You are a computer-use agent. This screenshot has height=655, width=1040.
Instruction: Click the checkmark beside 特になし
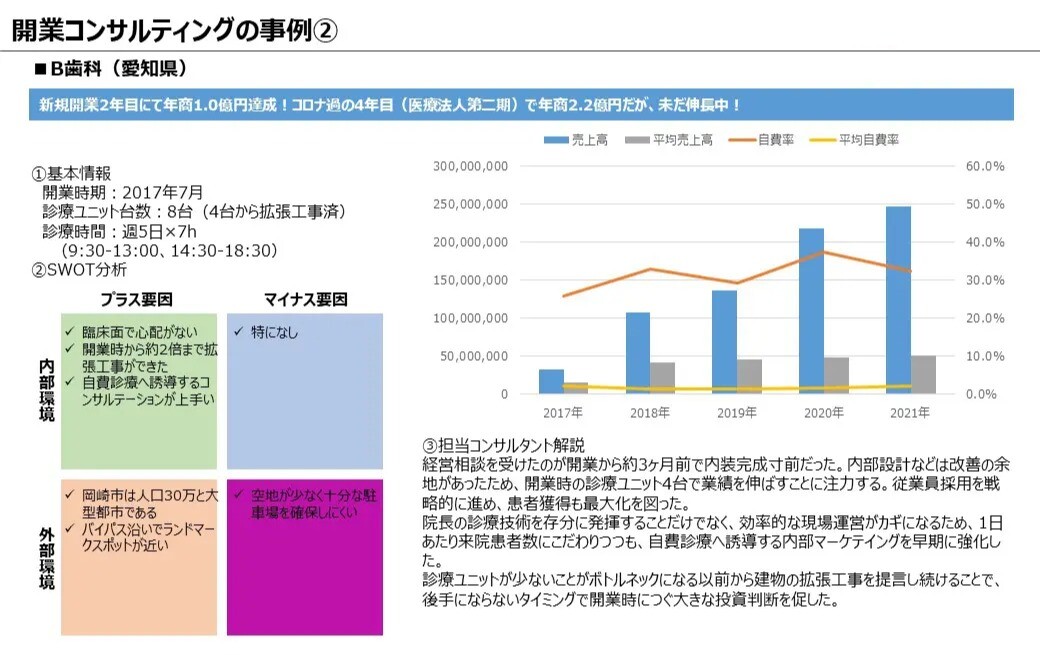click(x=238, y=329)
